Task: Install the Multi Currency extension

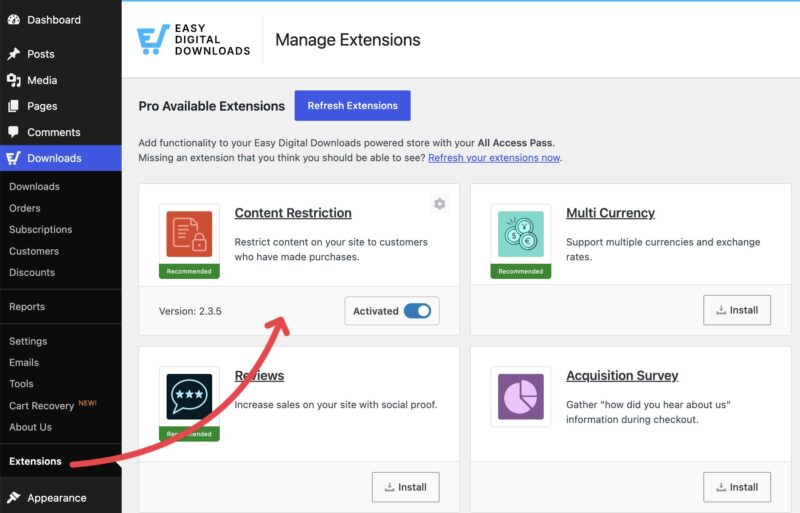Action: point(737,310)
